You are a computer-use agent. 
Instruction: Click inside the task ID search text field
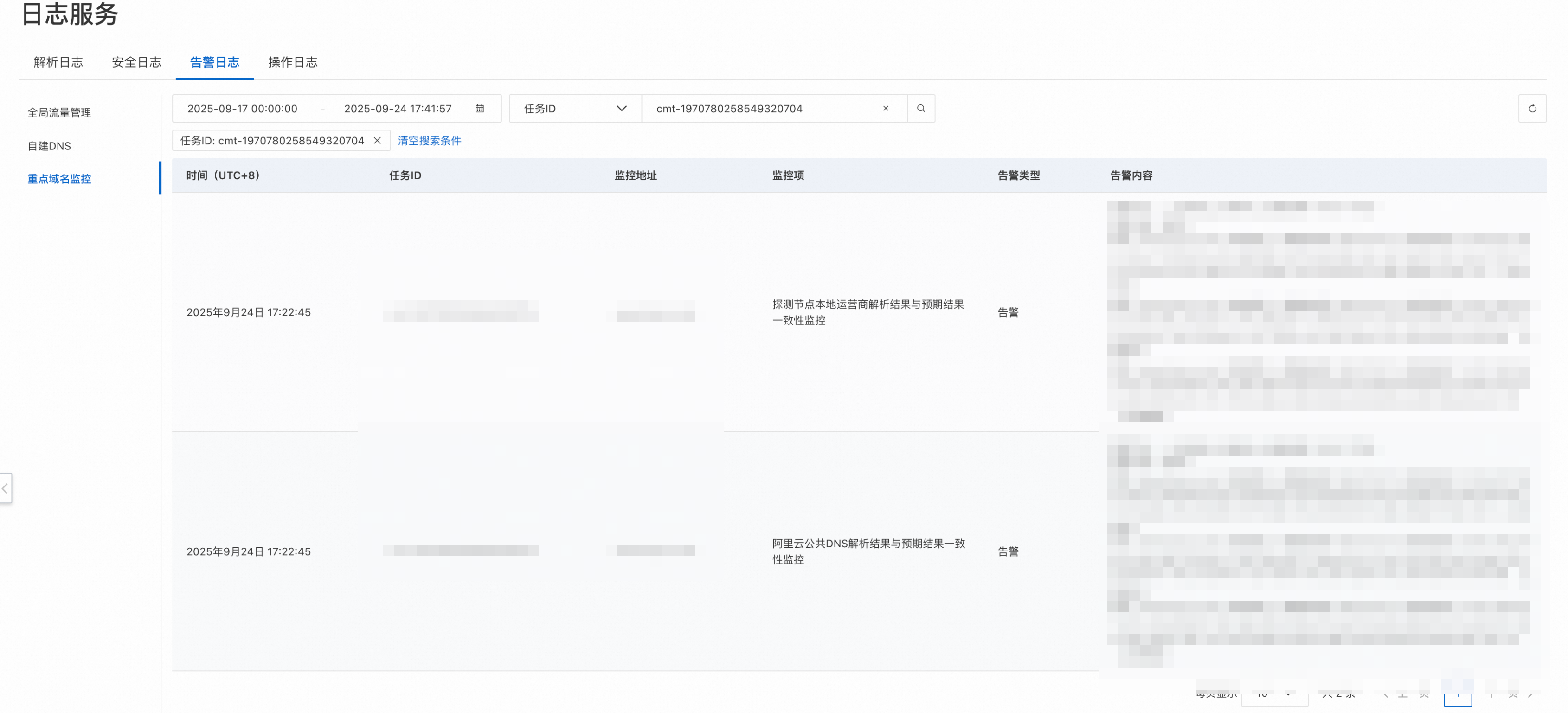[761, 108]
